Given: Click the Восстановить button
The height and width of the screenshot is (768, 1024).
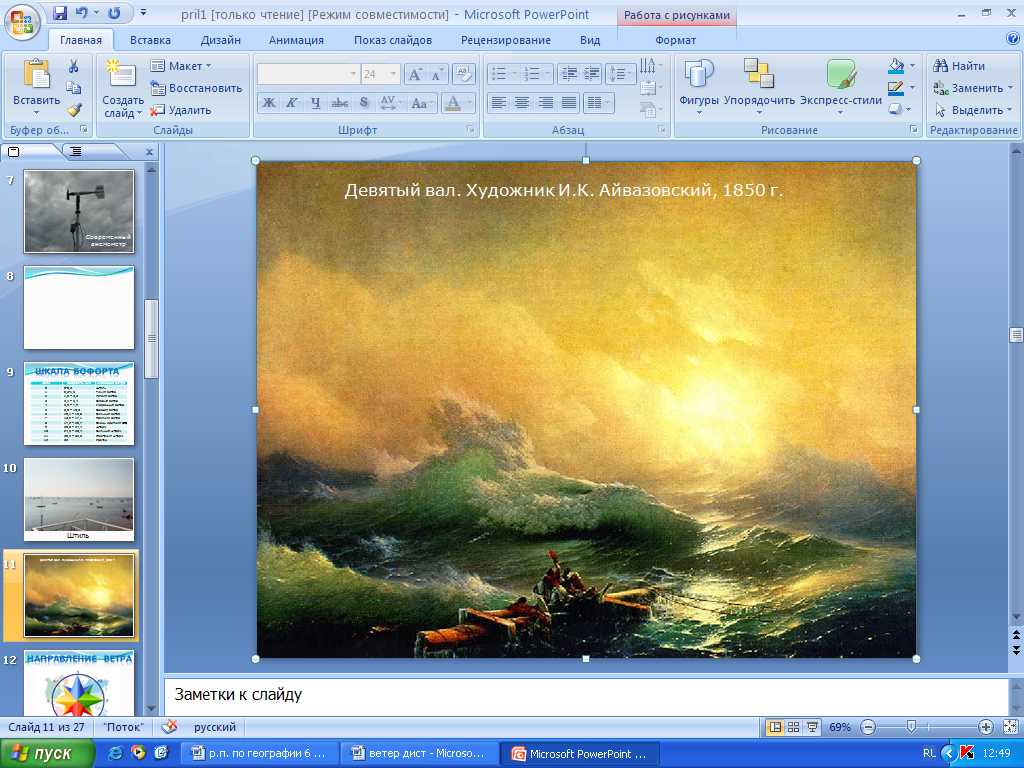Looking at the screenshot, I should [196, 88].
